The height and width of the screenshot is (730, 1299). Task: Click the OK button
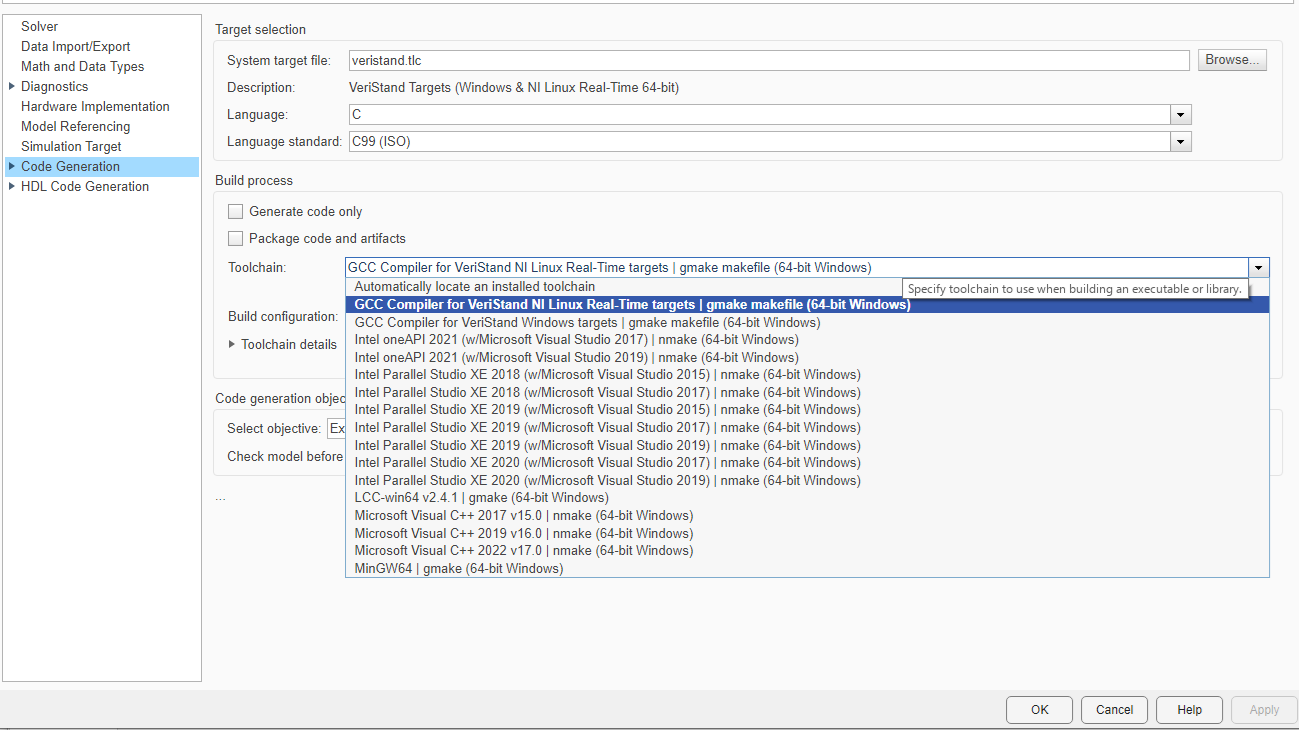(x=1040, y=710)
